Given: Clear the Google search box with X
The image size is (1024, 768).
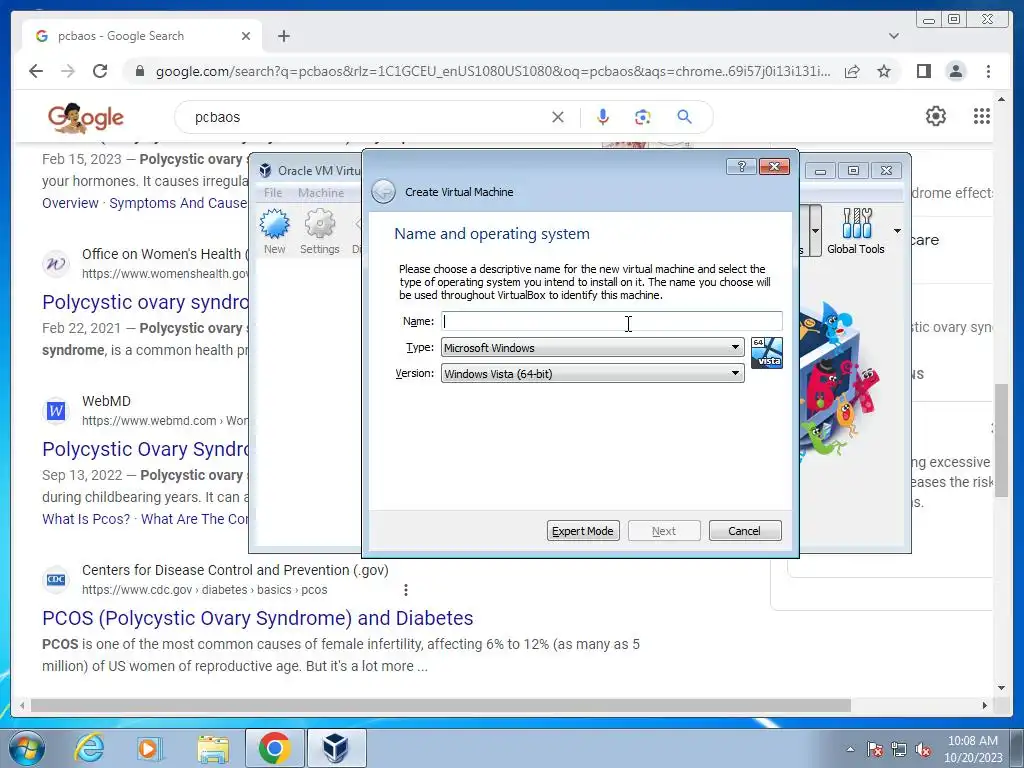Looking at the screenshot, I should [x=558, y=117].
